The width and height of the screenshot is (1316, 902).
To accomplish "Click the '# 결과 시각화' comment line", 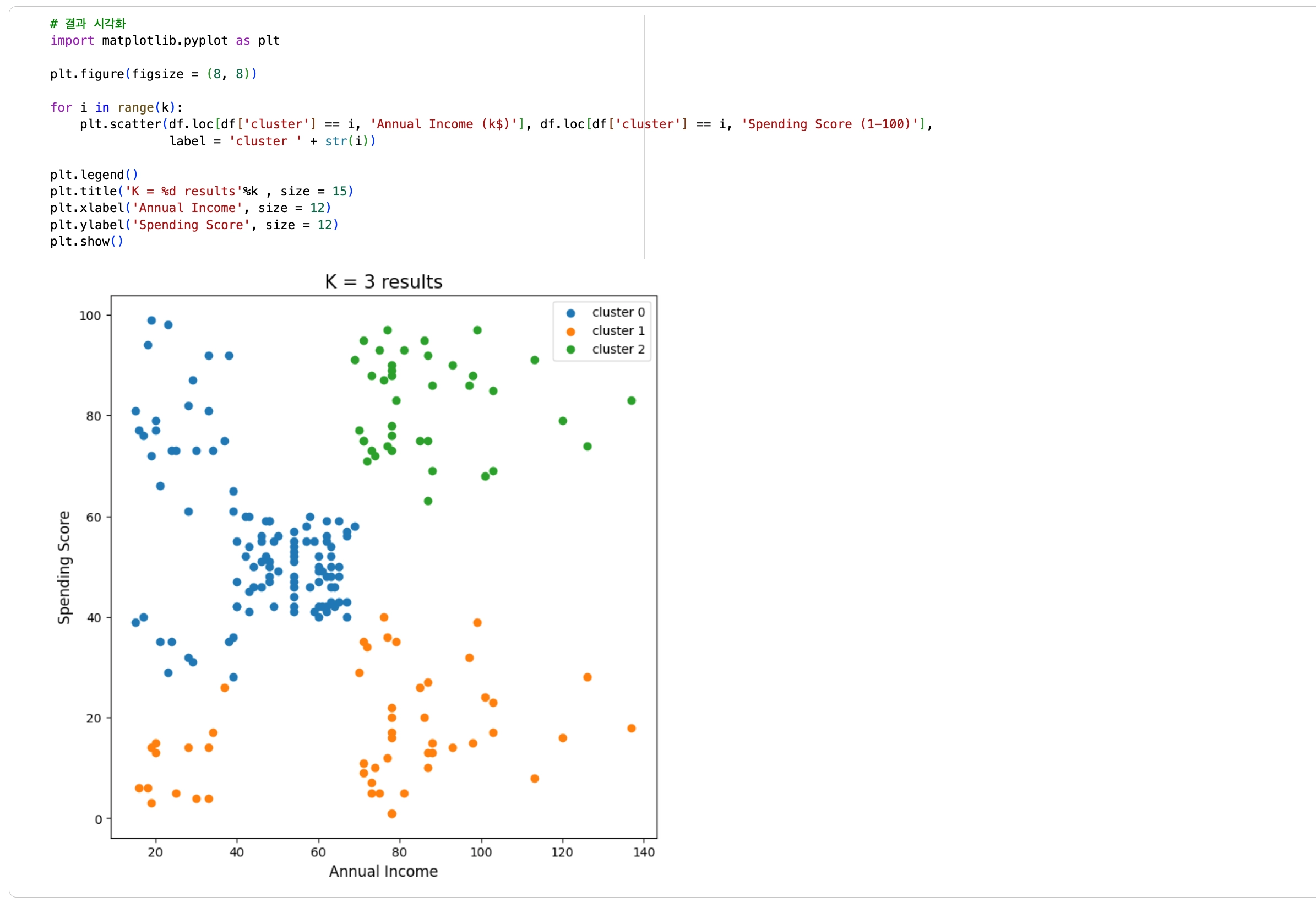I will tap(88, 24).
